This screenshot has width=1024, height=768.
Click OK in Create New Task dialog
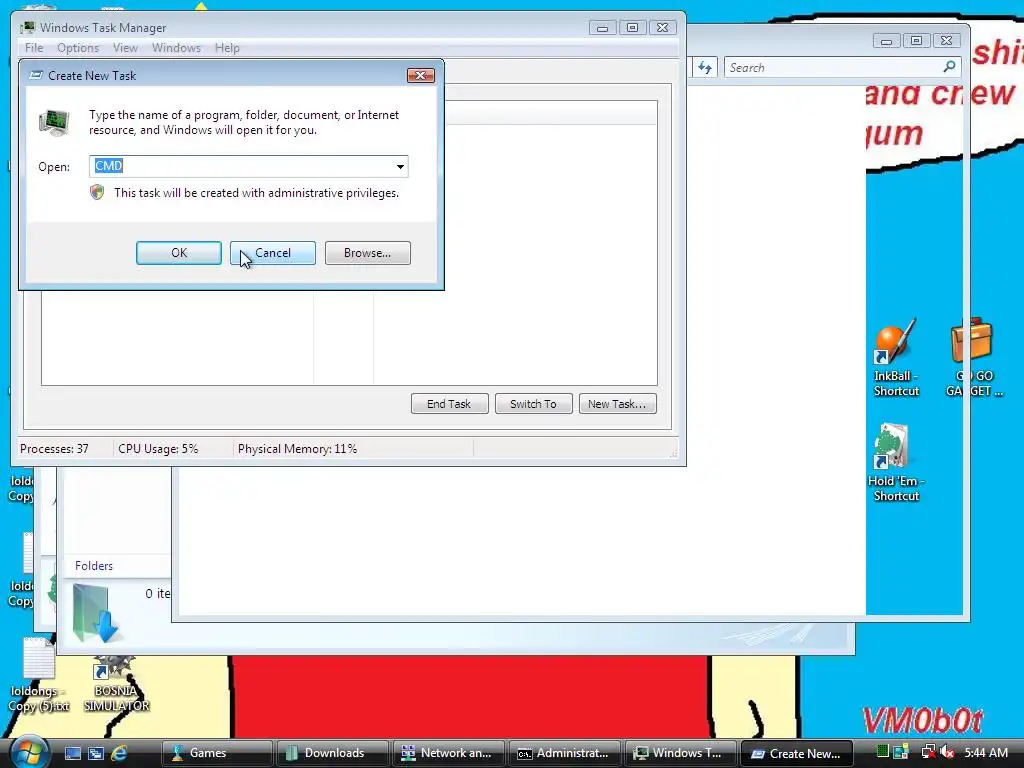tap(178, 253)
